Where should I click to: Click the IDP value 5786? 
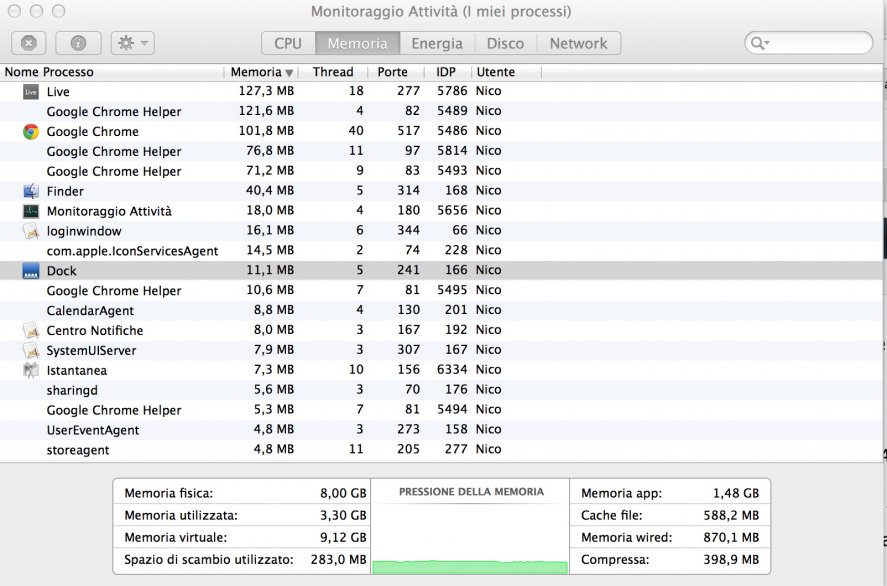[452, 91]
